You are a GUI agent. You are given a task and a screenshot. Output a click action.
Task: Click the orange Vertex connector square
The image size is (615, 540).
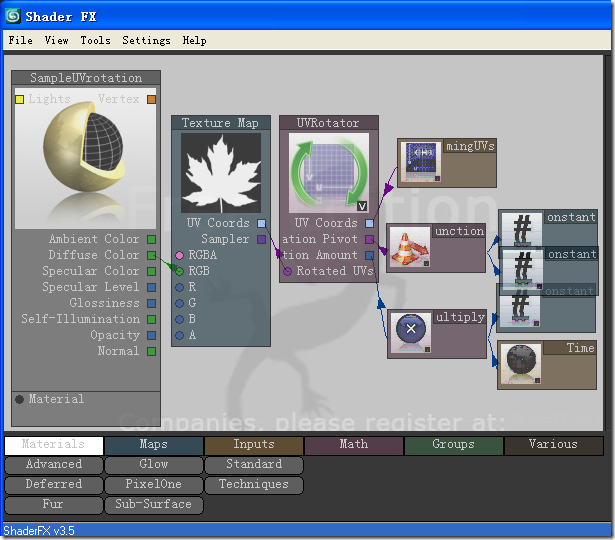pos(151,100)
